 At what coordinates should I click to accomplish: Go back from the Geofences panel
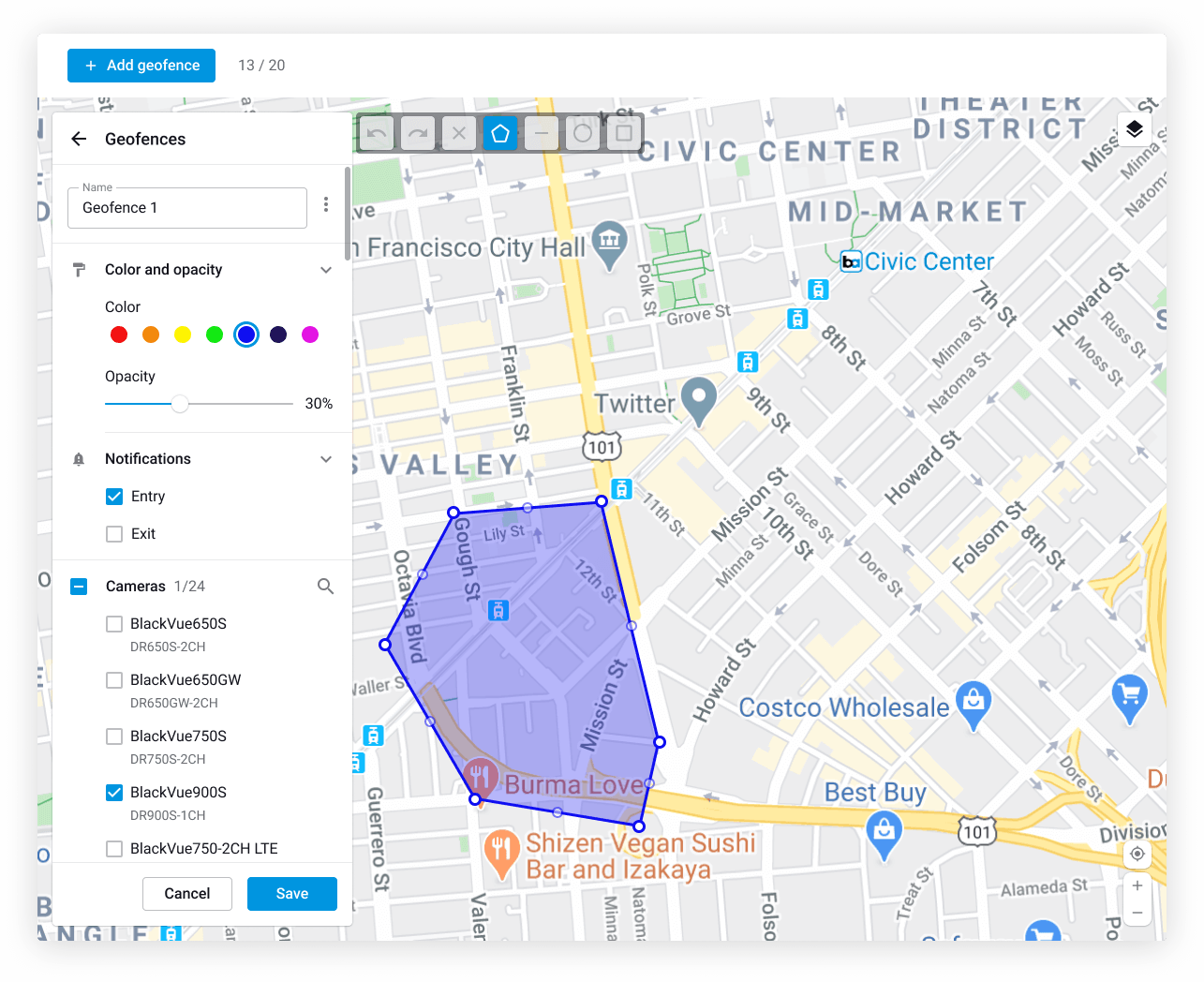pyautogui.click(x=79, y=138)
